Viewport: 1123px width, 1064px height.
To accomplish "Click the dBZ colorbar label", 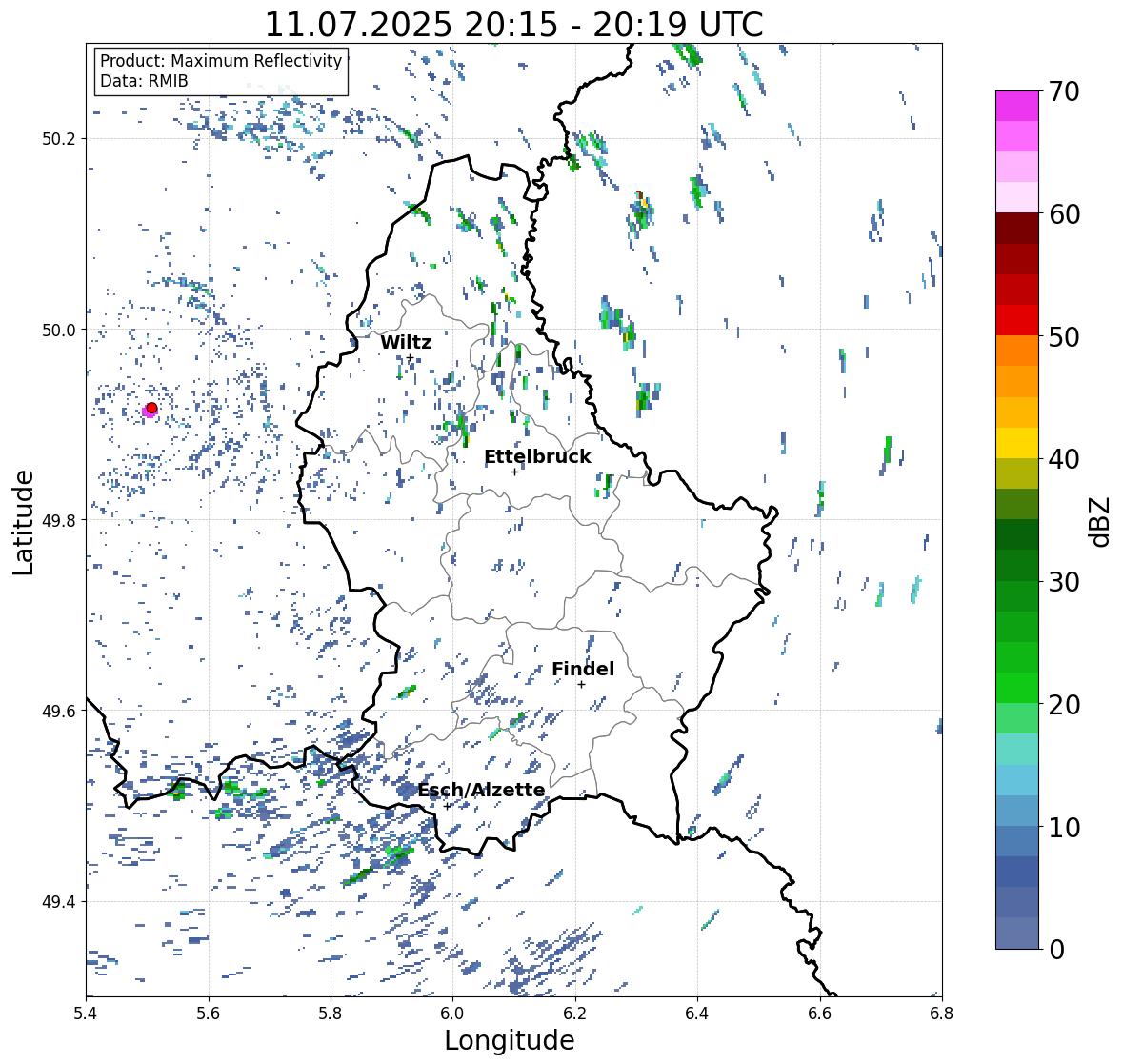I will point(1101,522).
